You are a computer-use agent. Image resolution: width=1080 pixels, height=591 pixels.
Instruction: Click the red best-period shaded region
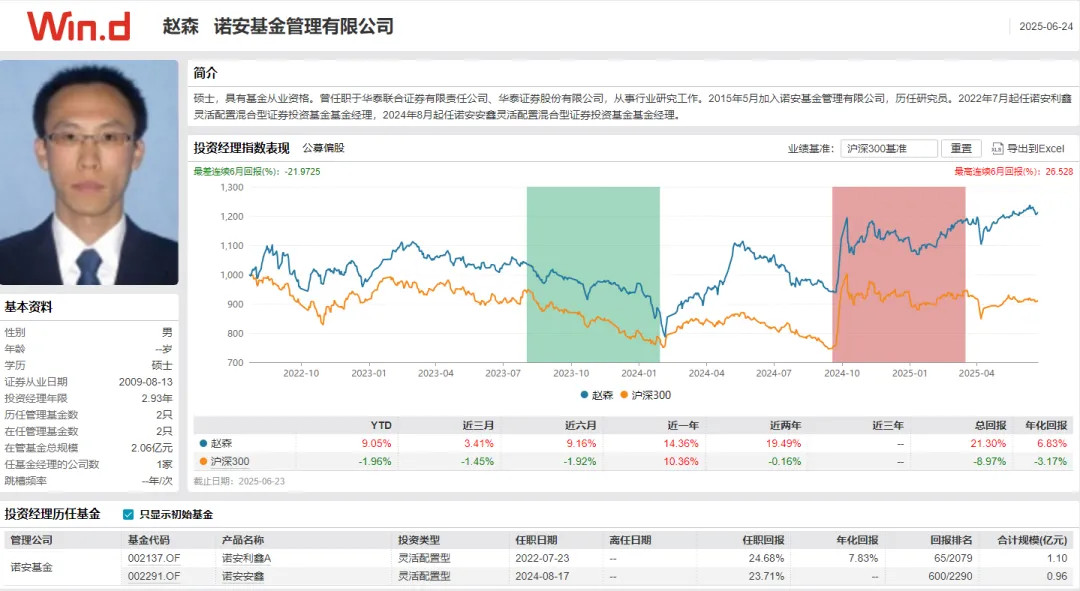[898, 274]
